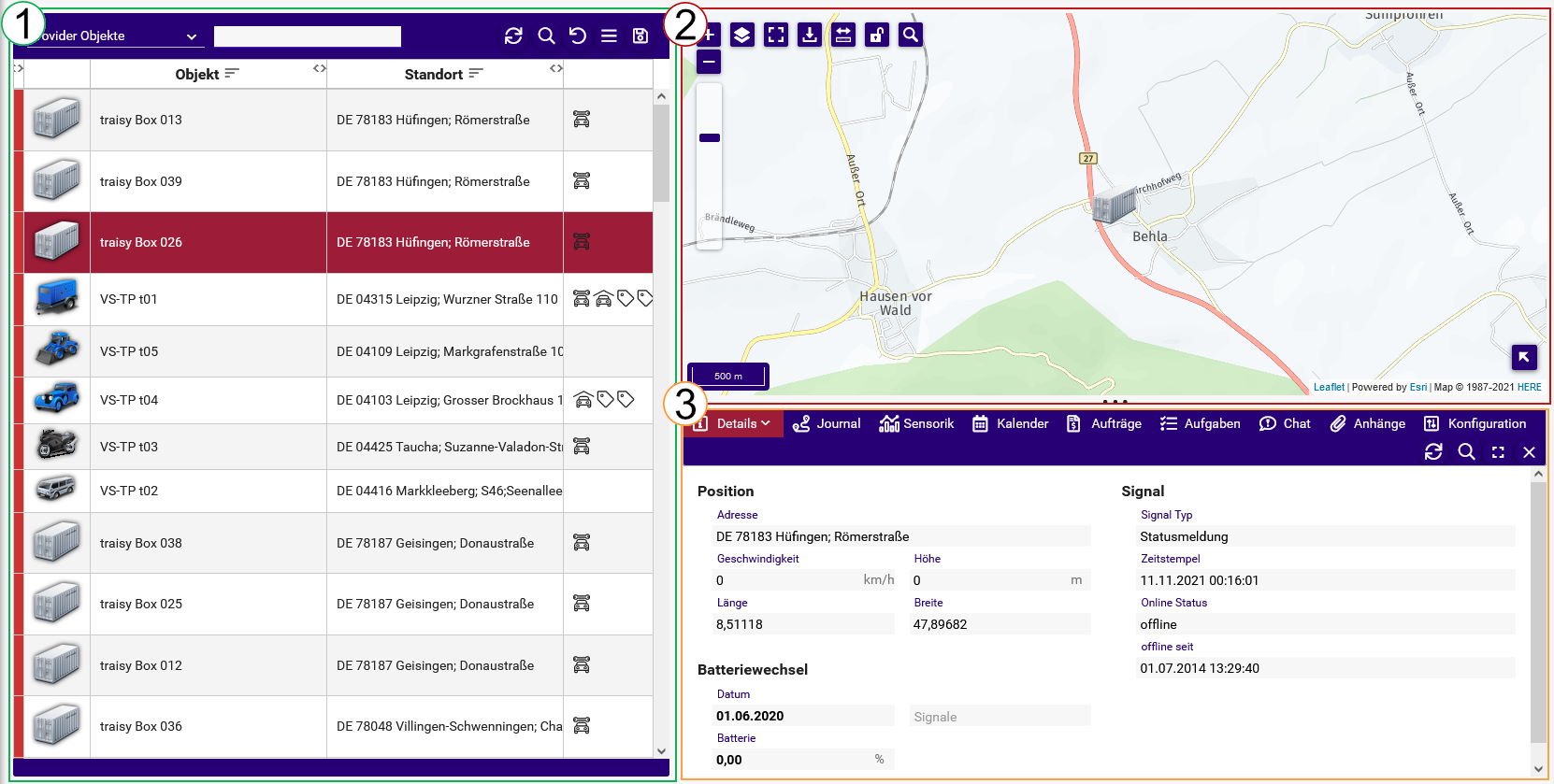Viewport: 1554px width, 784px height.
Task: Open the hamburger menu in object list toolbar
Action: click(x=609, y=36)
